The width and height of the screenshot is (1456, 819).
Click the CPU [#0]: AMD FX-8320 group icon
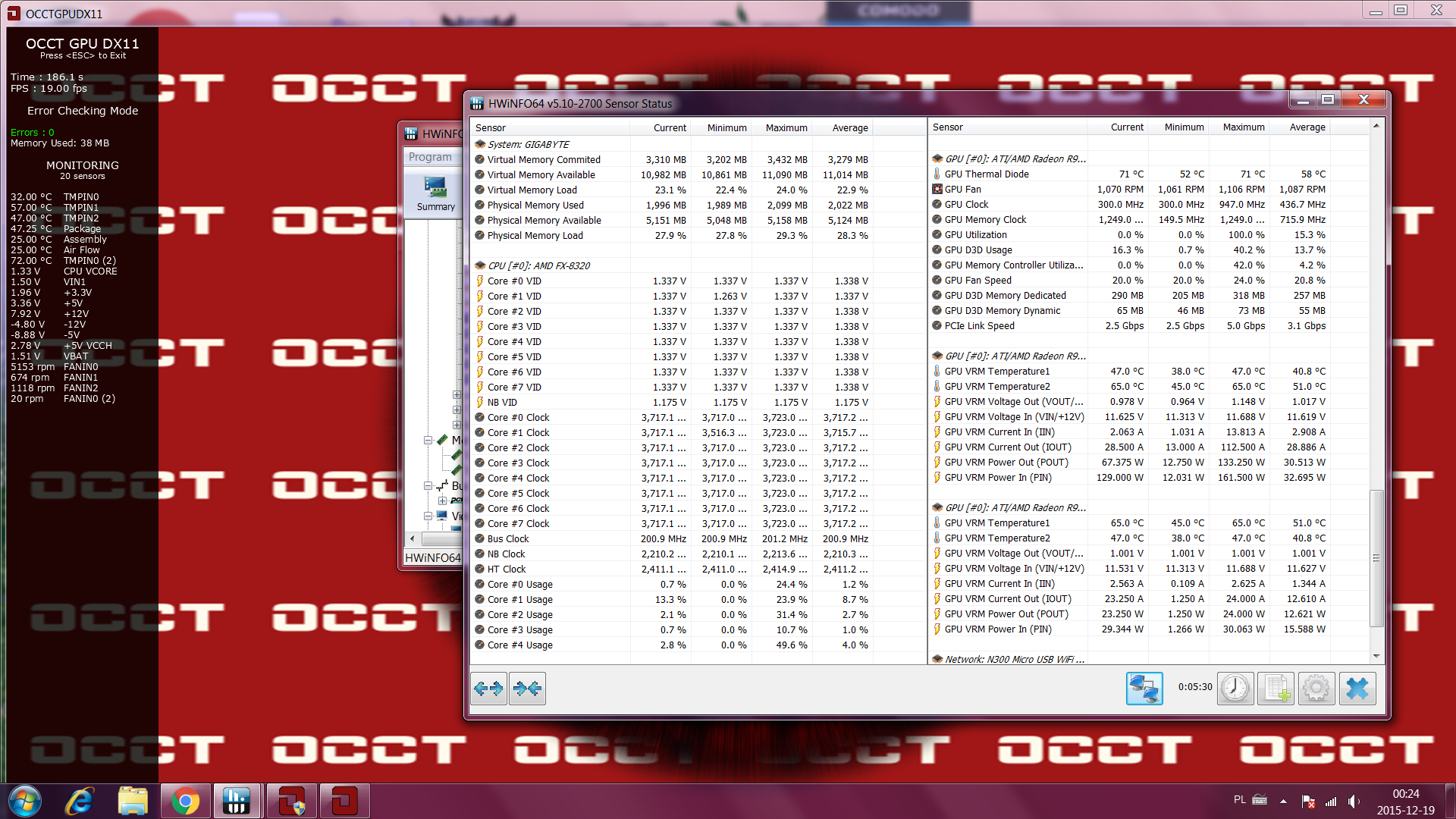[480, 265]
